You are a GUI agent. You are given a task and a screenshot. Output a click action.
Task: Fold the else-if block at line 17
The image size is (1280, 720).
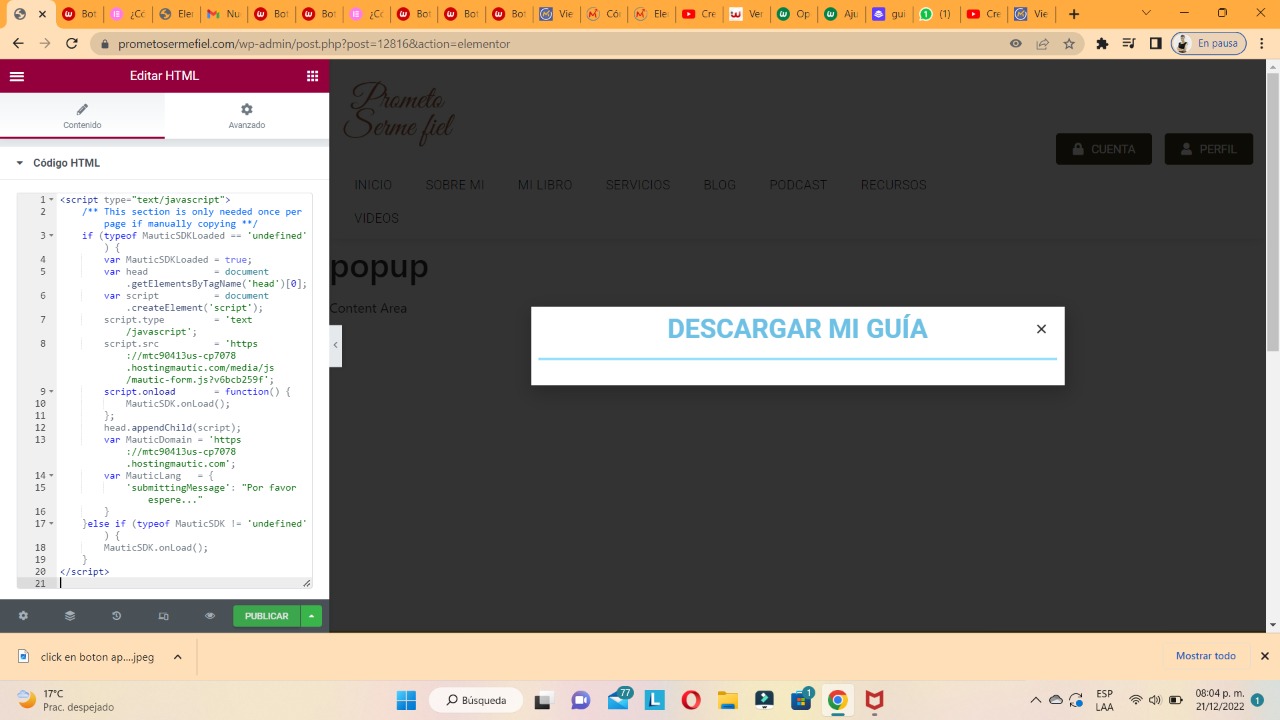pos(51,524)
